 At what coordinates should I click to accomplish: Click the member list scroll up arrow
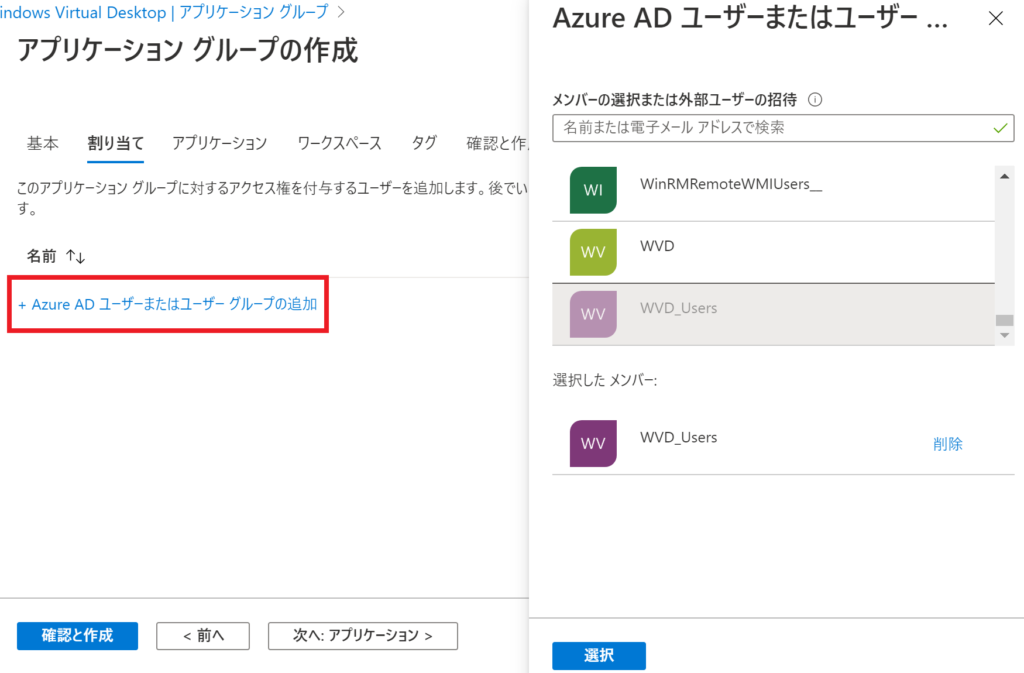pos(1004,176)
